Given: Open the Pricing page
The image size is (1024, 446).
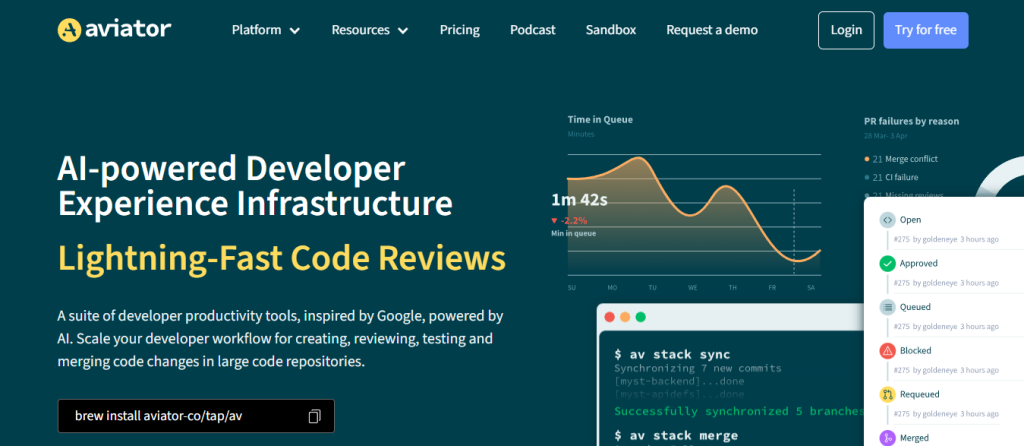Looking at the screenshot, I should pyautogui.click(x=460, y=30).
